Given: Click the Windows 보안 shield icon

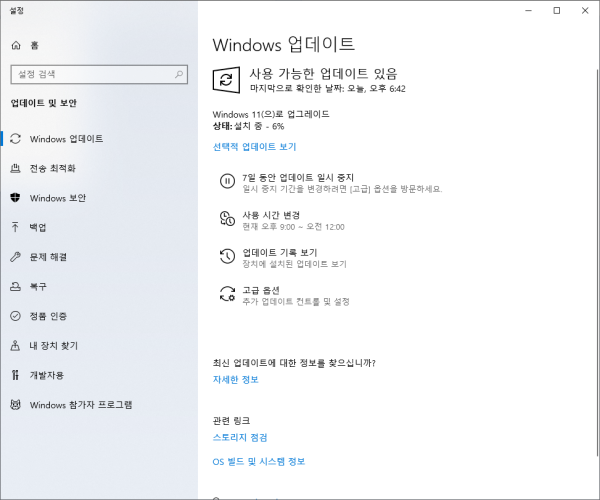Looking at the screenshot, I should coord(15,198).
